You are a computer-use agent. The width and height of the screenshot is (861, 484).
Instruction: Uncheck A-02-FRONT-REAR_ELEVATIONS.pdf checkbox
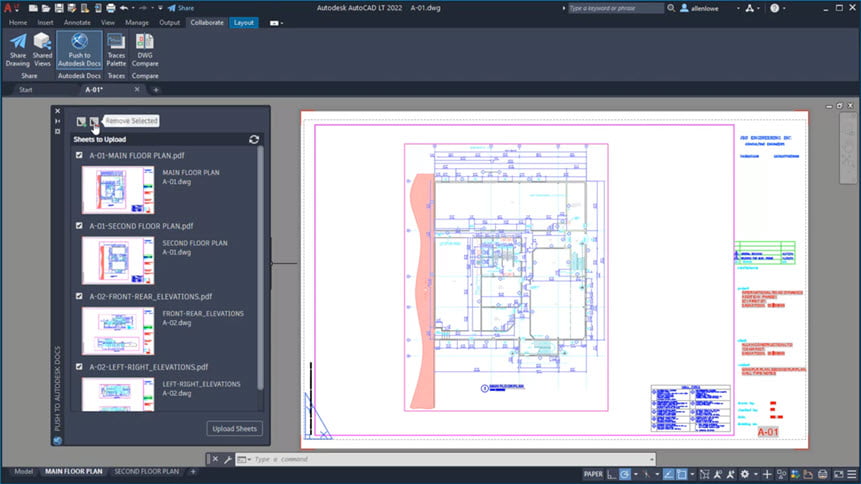[79, 296]
